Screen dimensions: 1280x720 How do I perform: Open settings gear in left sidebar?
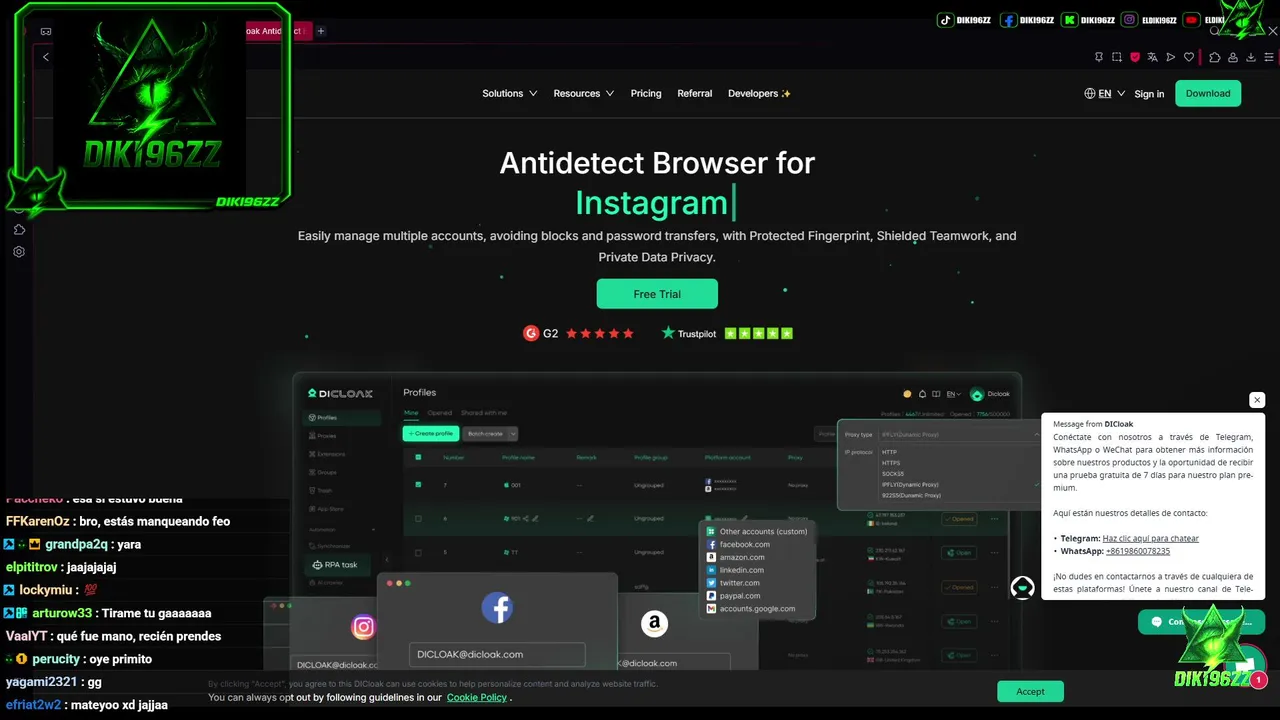pyautogui.click(x=19, y=252)
